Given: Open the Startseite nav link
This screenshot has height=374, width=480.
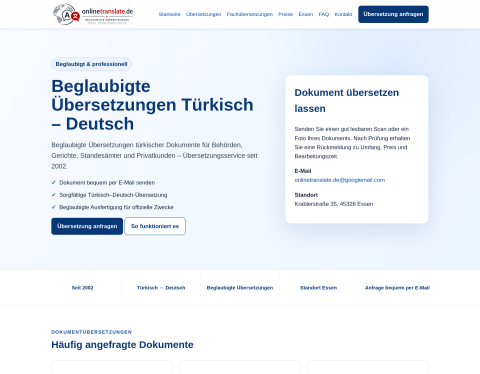Looking at the screenshot, I should (x=169, y=14).
